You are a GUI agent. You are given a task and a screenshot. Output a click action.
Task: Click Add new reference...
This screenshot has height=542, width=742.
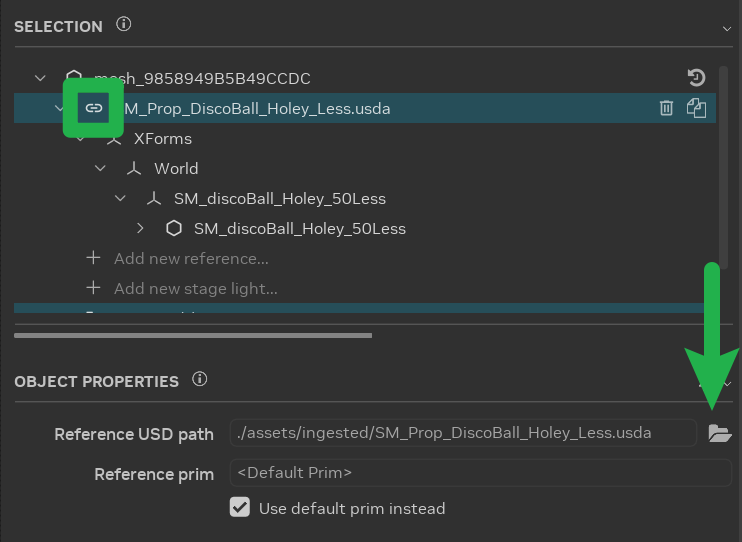[191, 258]
